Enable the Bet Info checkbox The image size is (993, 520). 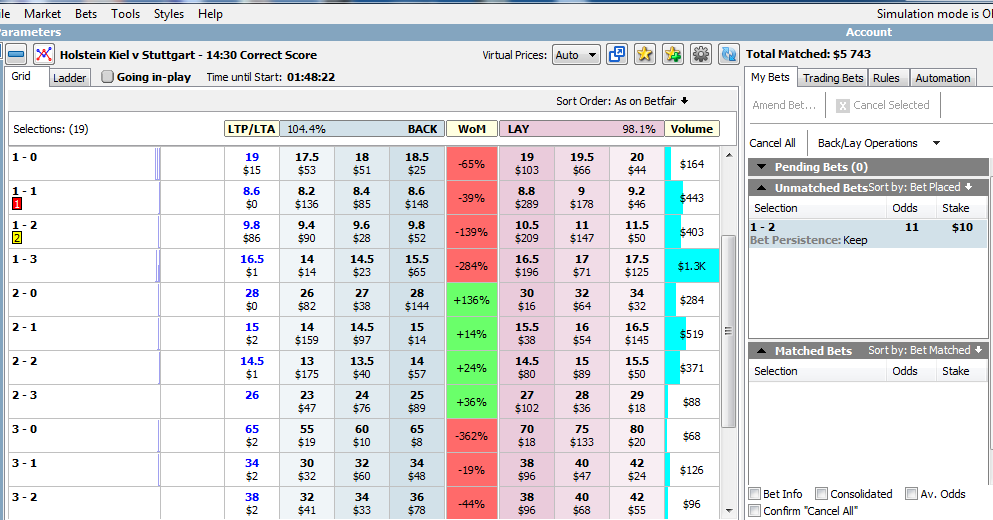click(x=755, y=493)
